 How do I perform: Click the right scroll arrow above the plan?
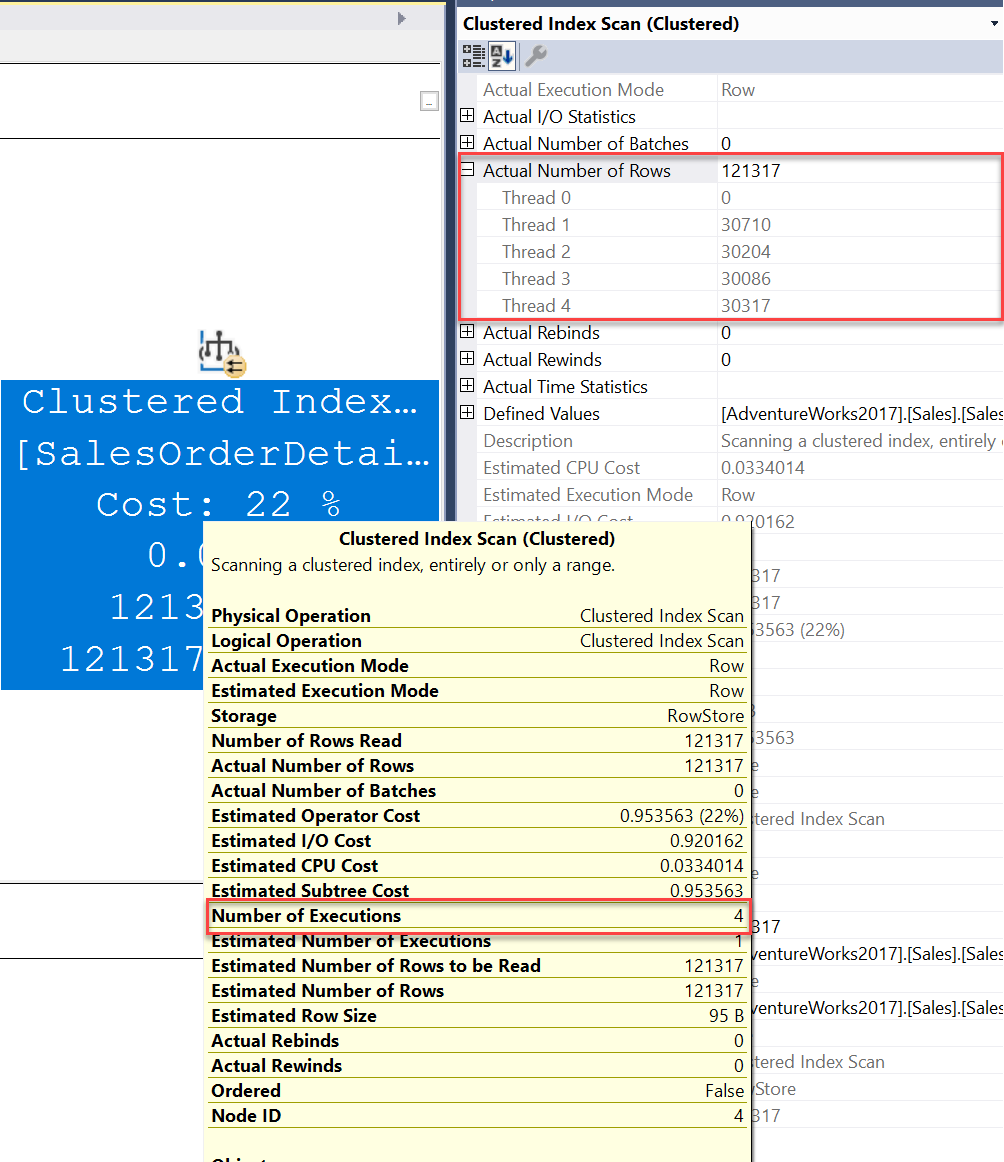[x=402, y=18]
